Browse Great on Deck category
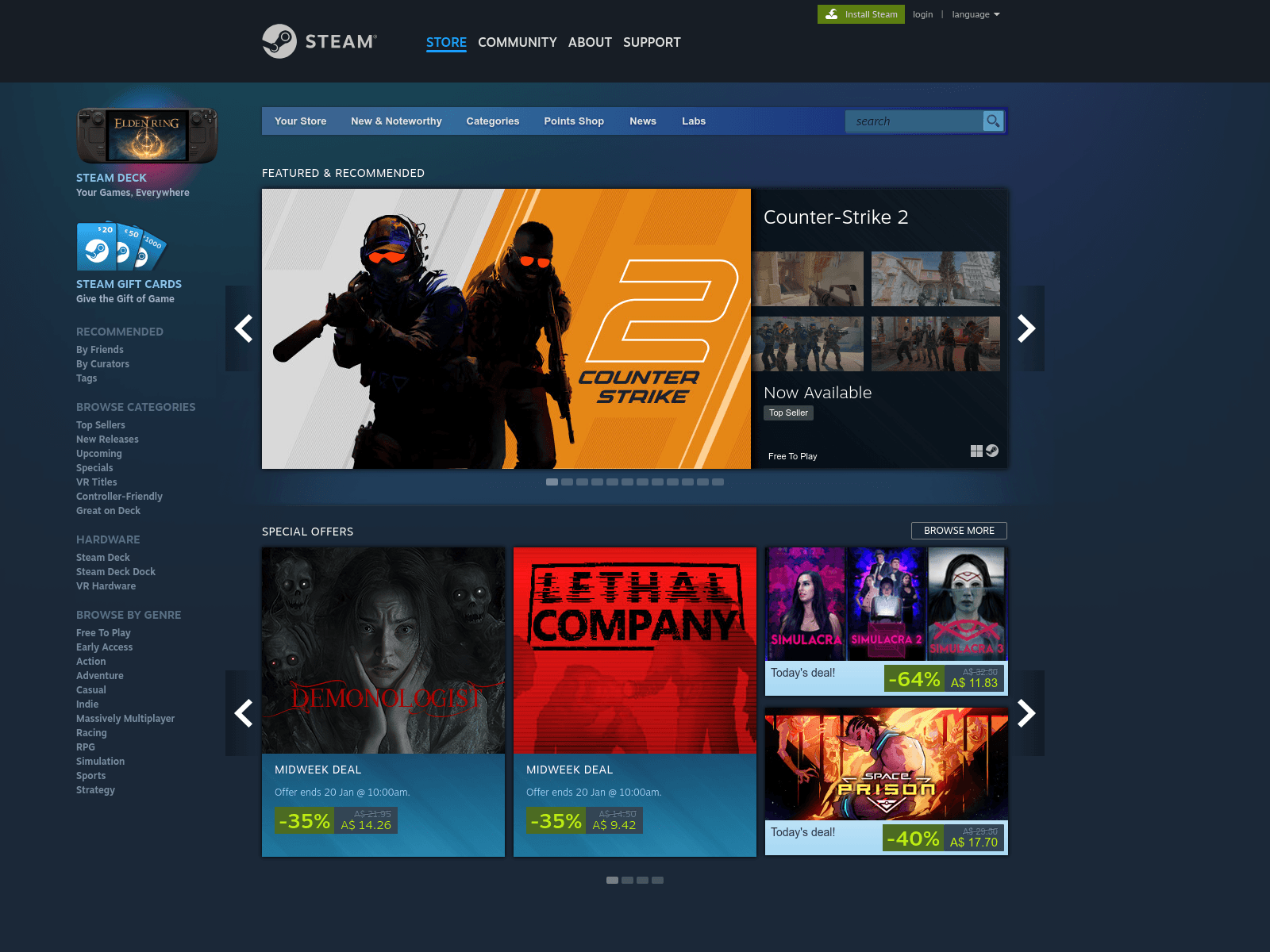1270x952 pixels. pyautogui.click(x=108, y=511)
